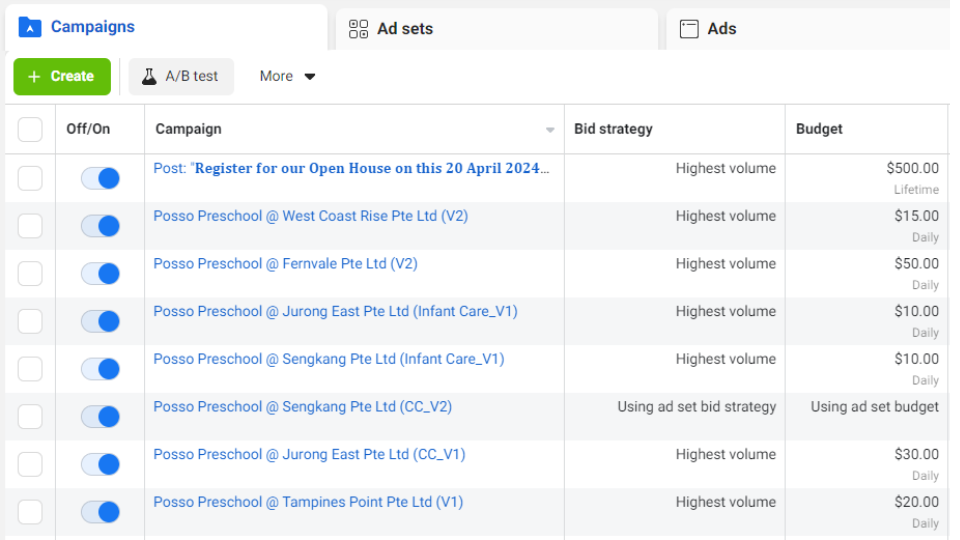The image size is (960, 540).
Task: Click the Ad sets grid icon
Action: 358,29
